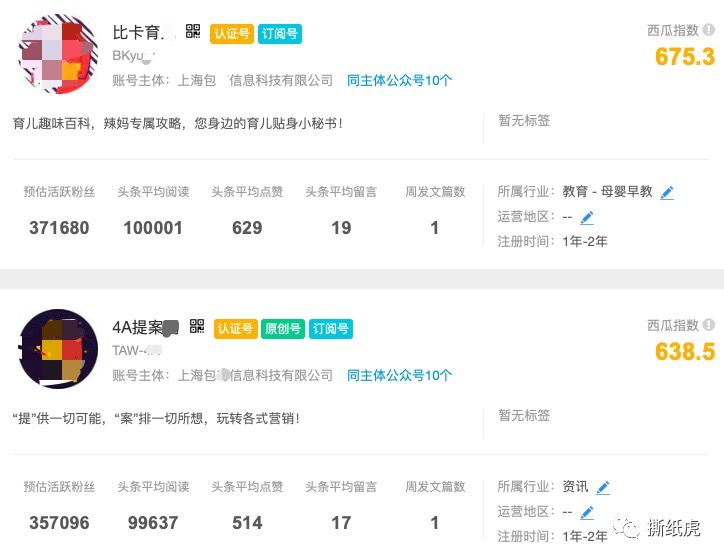Viewport: 724px width, 560px height.
Task: Edit 运营地区 pencil icon in second card
Action: [x=587, y=512]
